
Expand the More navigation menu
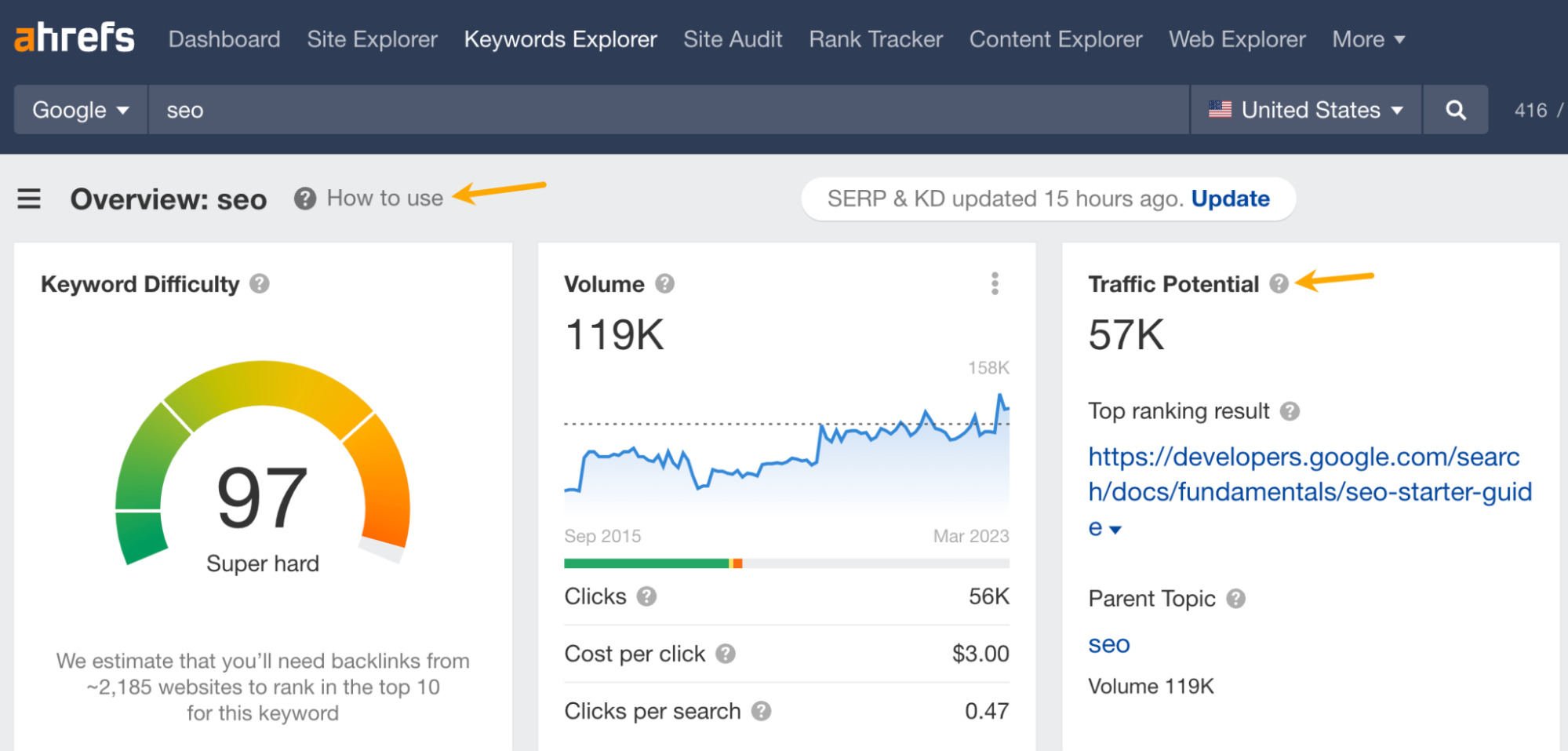(x=1368, y=39)
